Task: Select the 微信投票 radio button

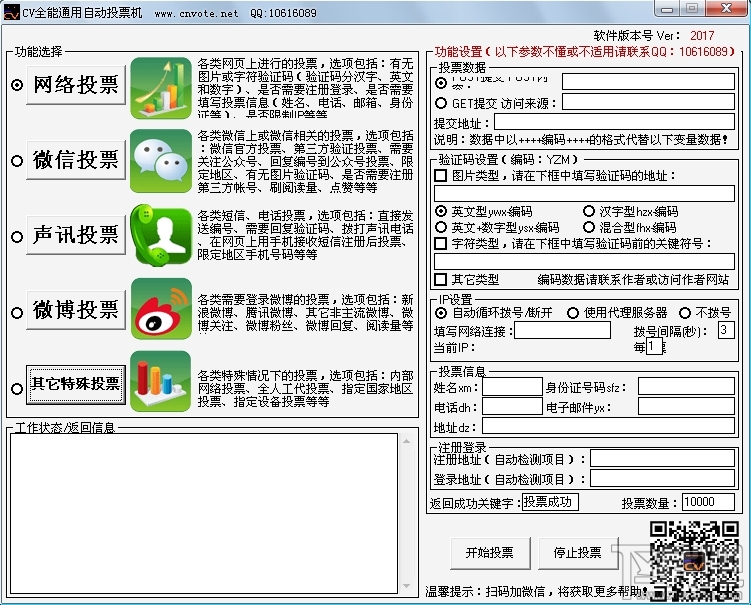Action: coord(17,160)
